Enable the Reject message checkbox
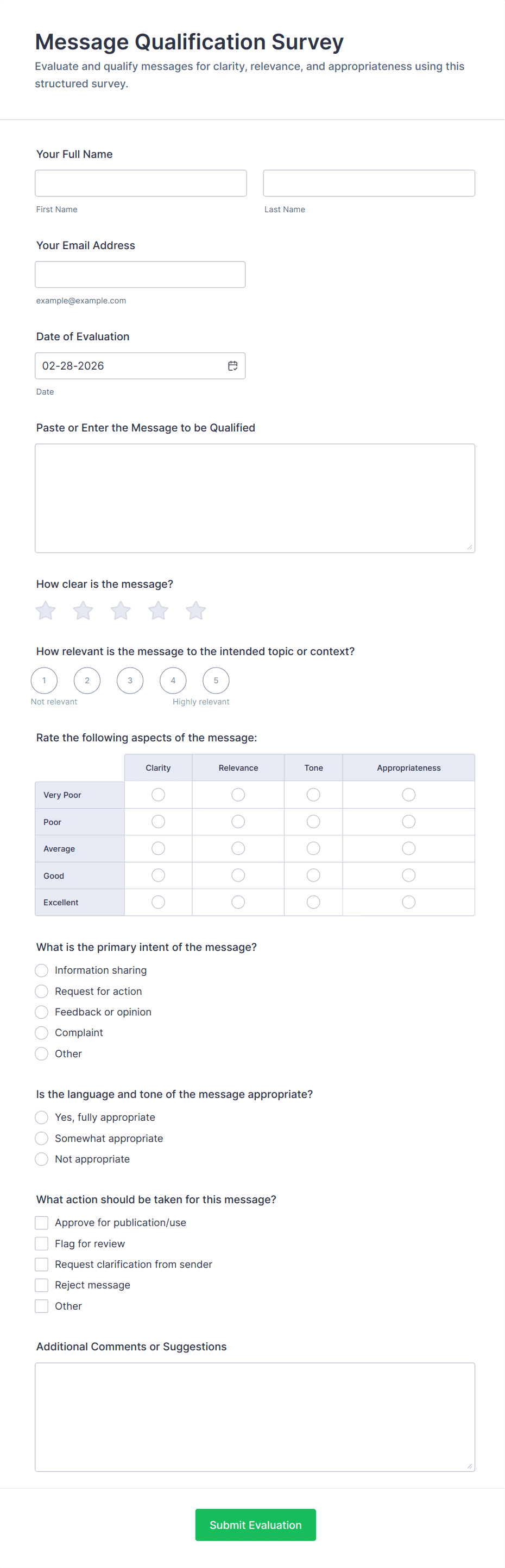The image size is (505, 1568). pyautogui.click(x=41, y=1284)
